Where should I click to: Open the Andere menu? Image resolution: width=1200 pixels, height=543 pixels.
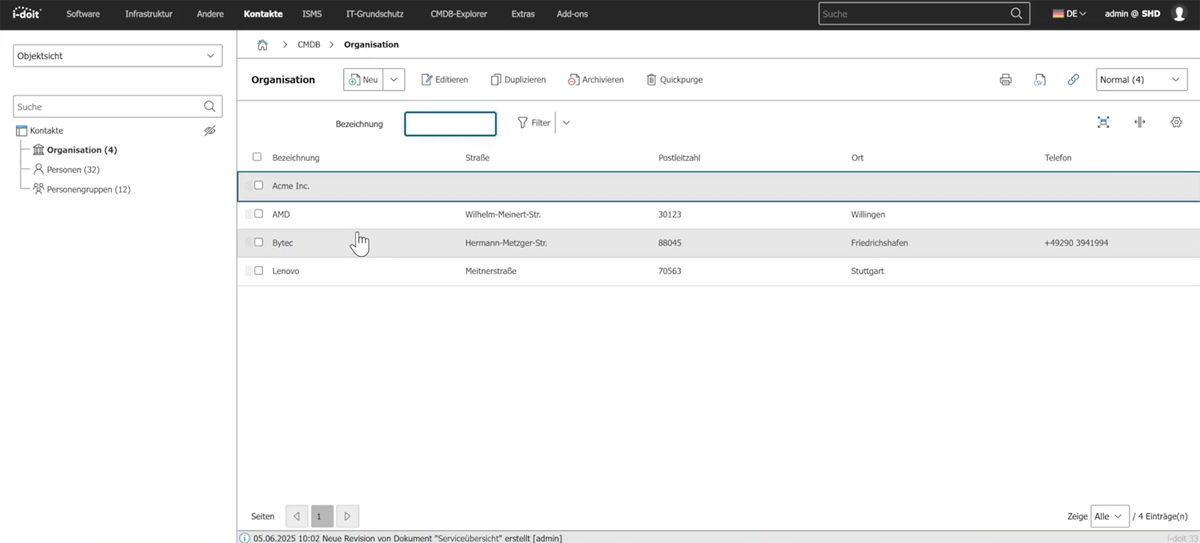point(210,14)
